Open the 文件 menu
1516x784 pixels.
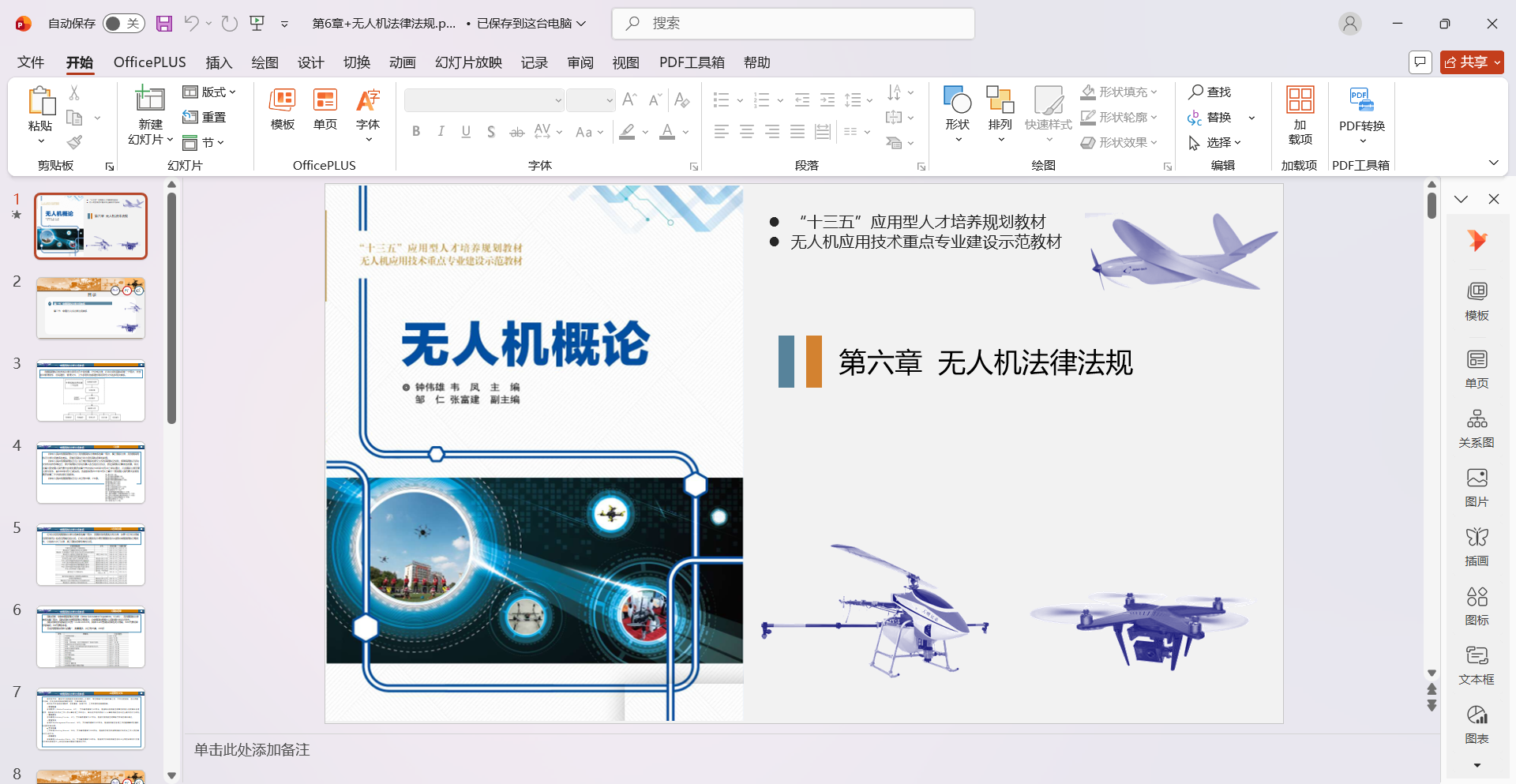click(x=31, y=62)
